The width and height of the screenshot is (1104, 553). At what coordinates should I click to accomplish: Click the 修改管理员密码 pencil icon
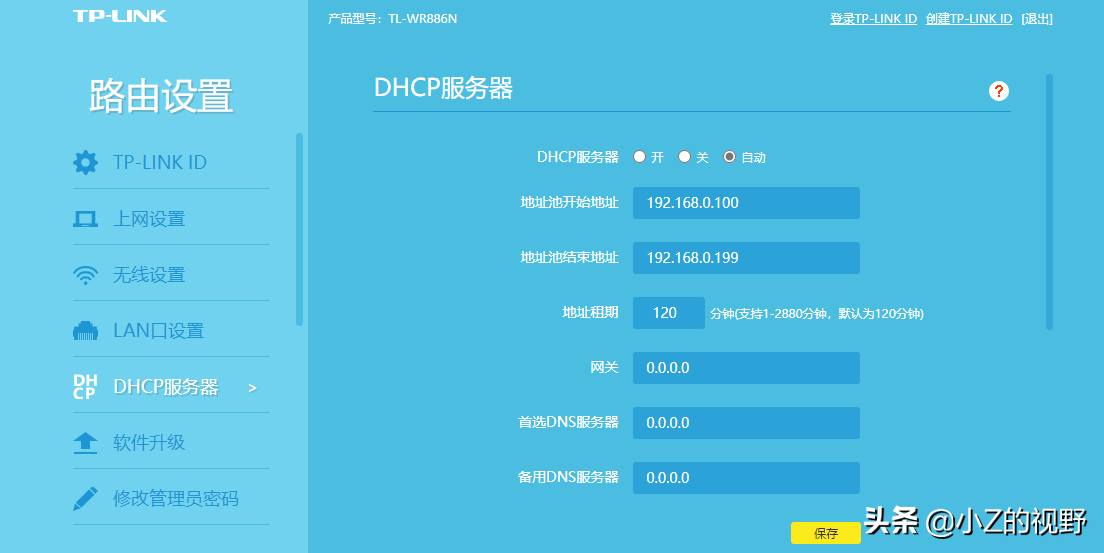coord(86,498)
